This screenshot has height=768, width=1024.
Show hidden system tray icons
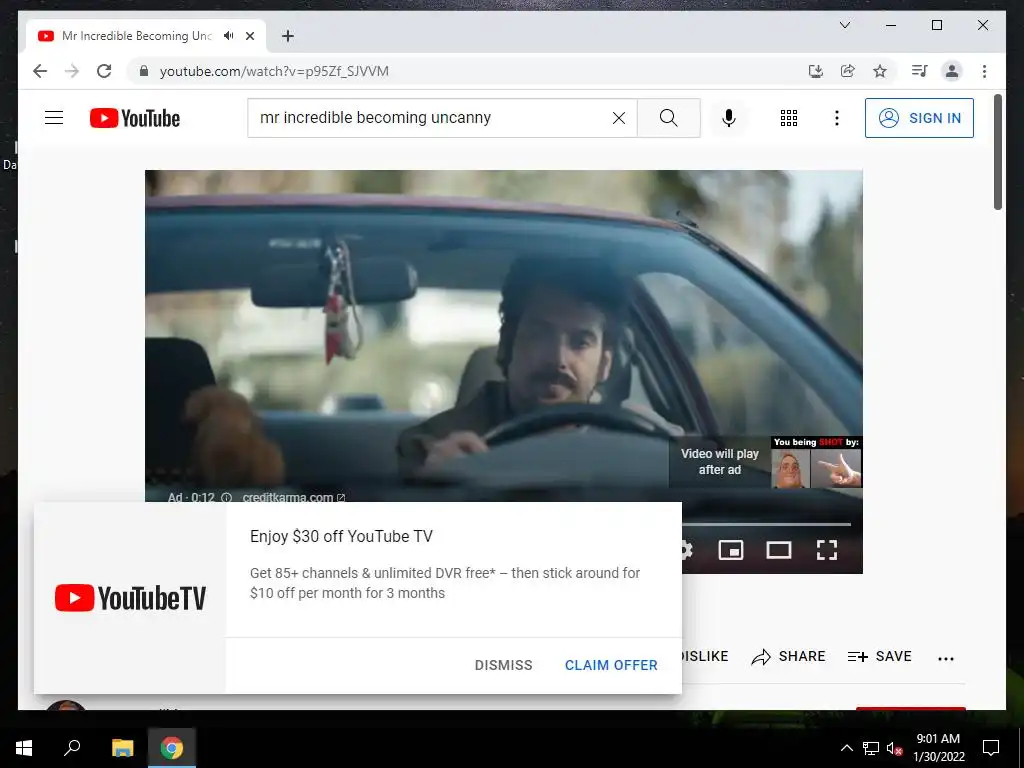846,748
